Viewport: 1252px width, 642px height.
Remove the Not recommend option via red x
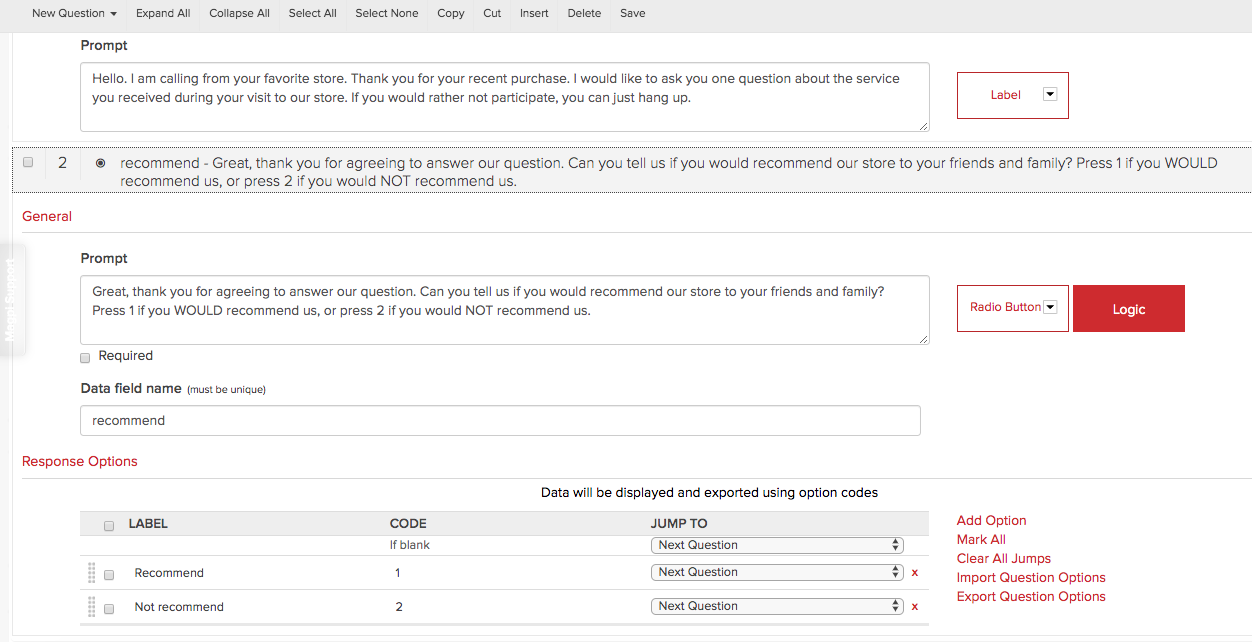(x=914, y=606)
